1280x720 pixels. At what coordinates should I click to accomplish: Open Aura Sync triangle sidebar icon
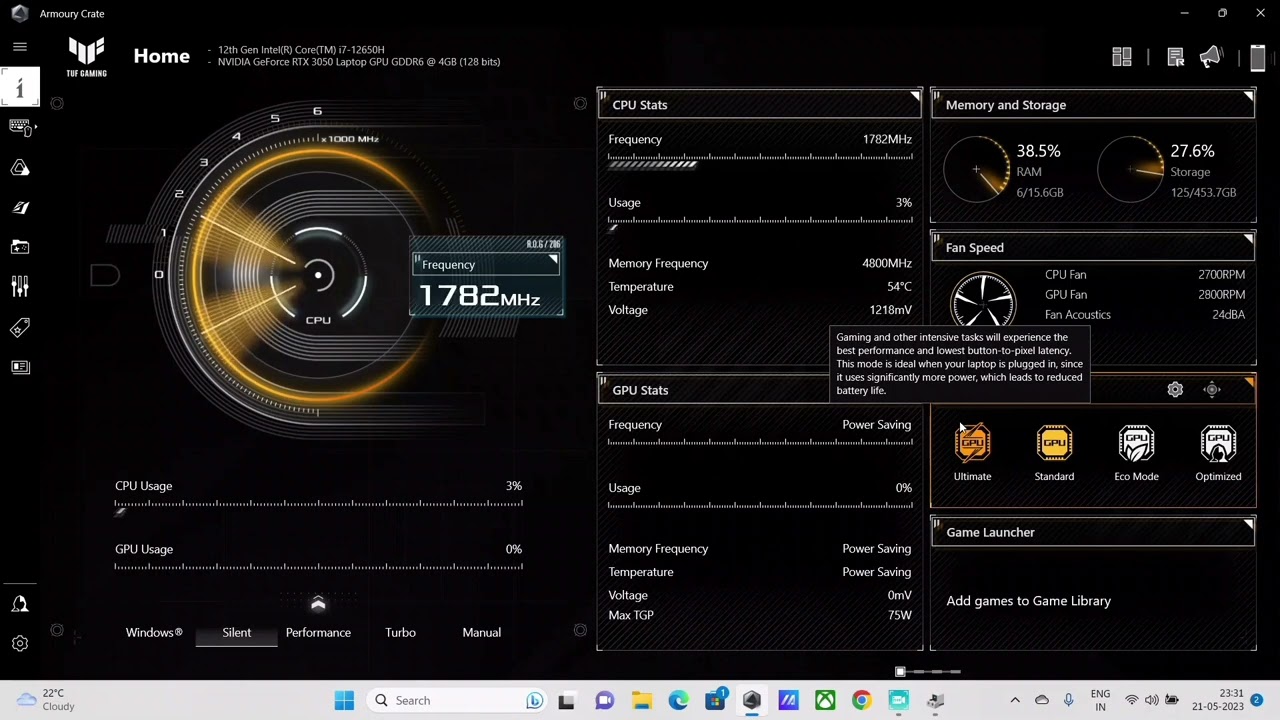click(19, 168)
